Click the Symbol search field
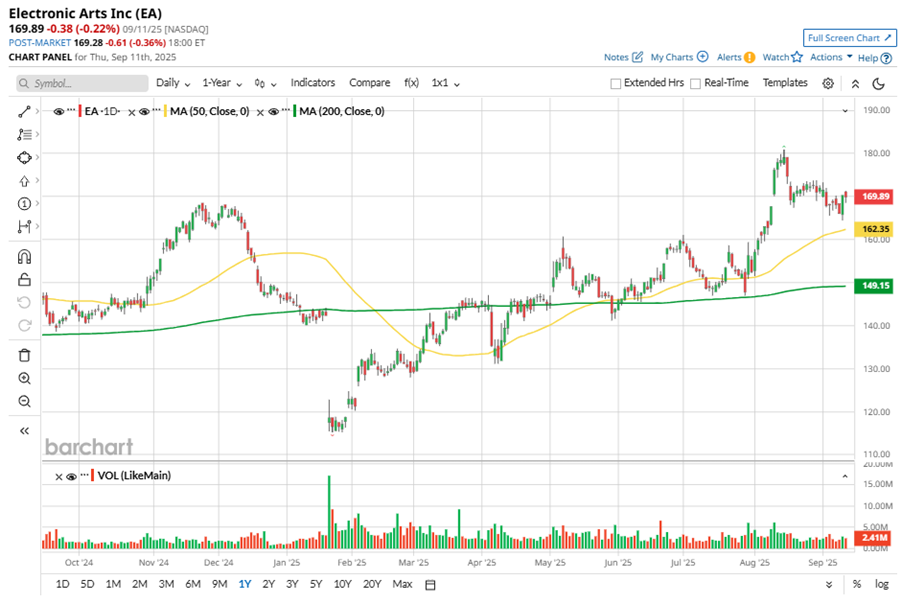902x603 pixels. point(82,83)
